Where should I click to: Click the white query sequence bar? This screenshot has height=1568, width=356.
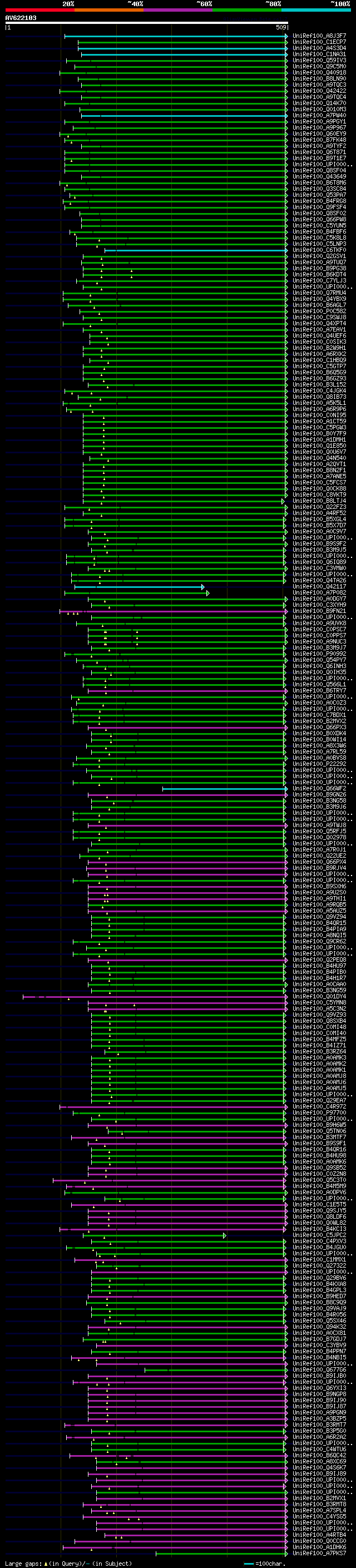(147, 22)
